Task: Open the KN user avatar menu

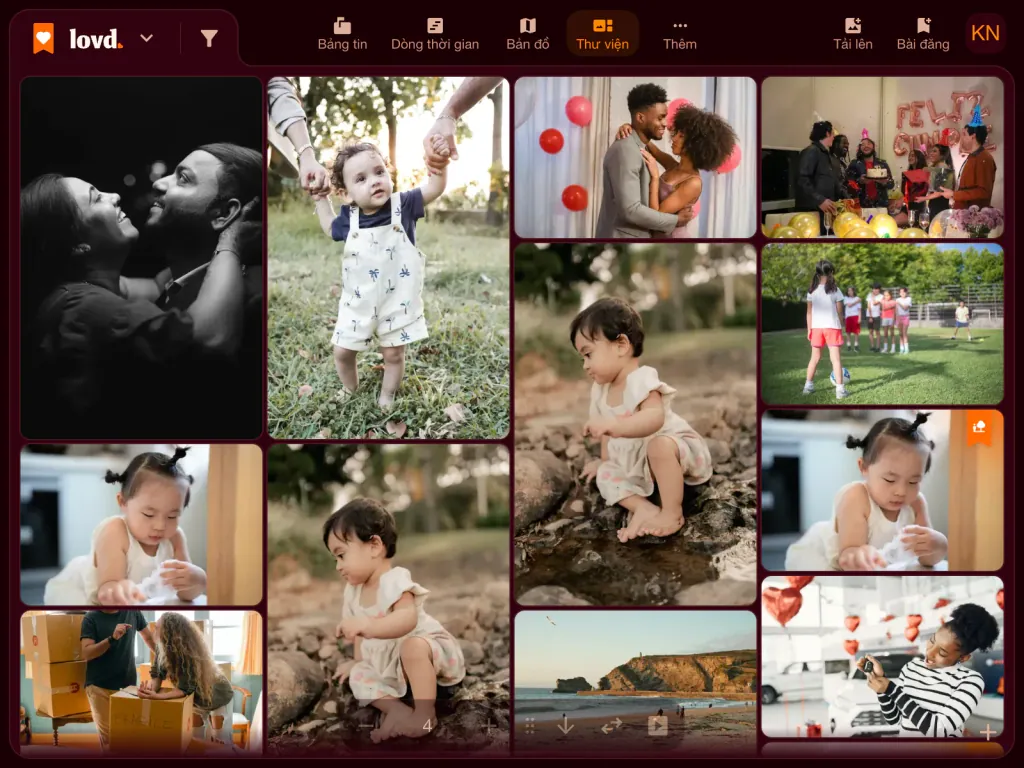Action: [x=985, y=33]
